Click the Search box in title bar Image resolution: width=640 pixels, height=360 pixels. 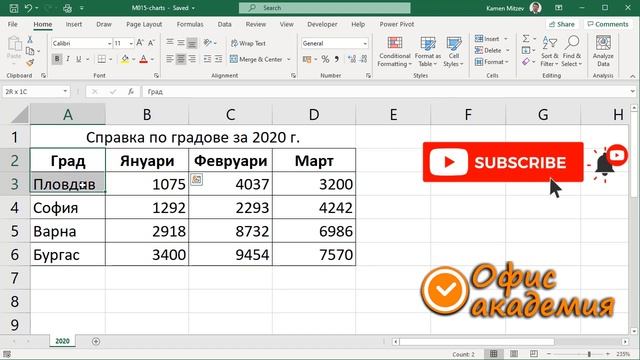click(324, 8)
